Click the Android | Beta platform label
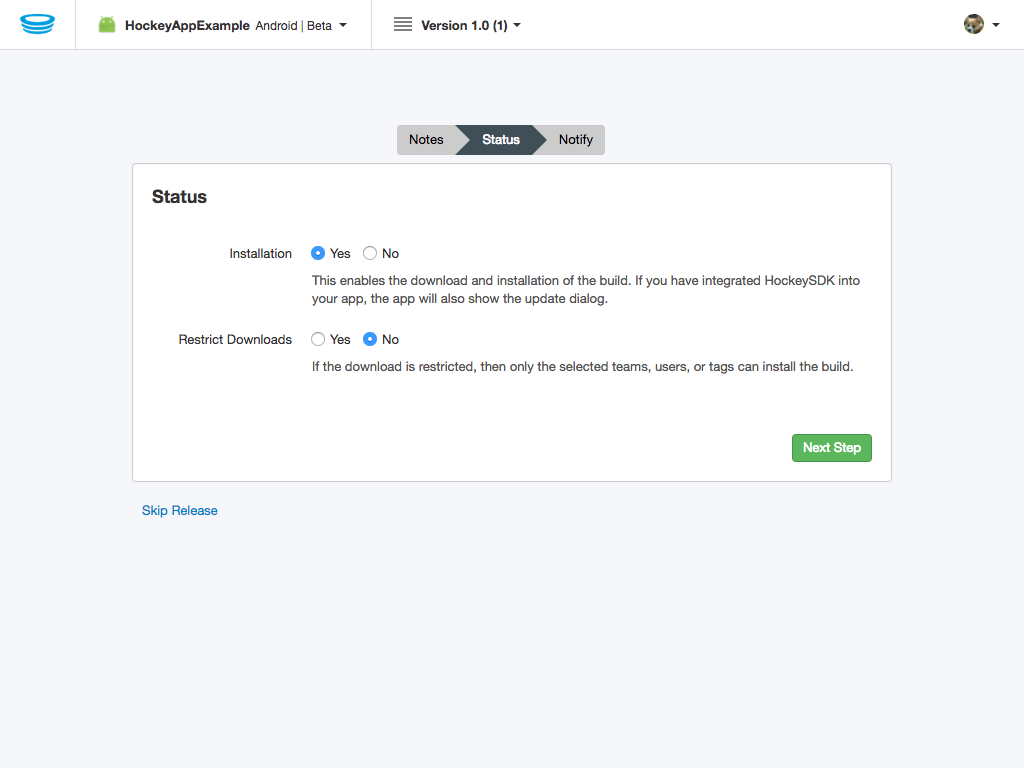This screenshot has width=1024, height=768. pyautogui.click(x=293, y=25)
